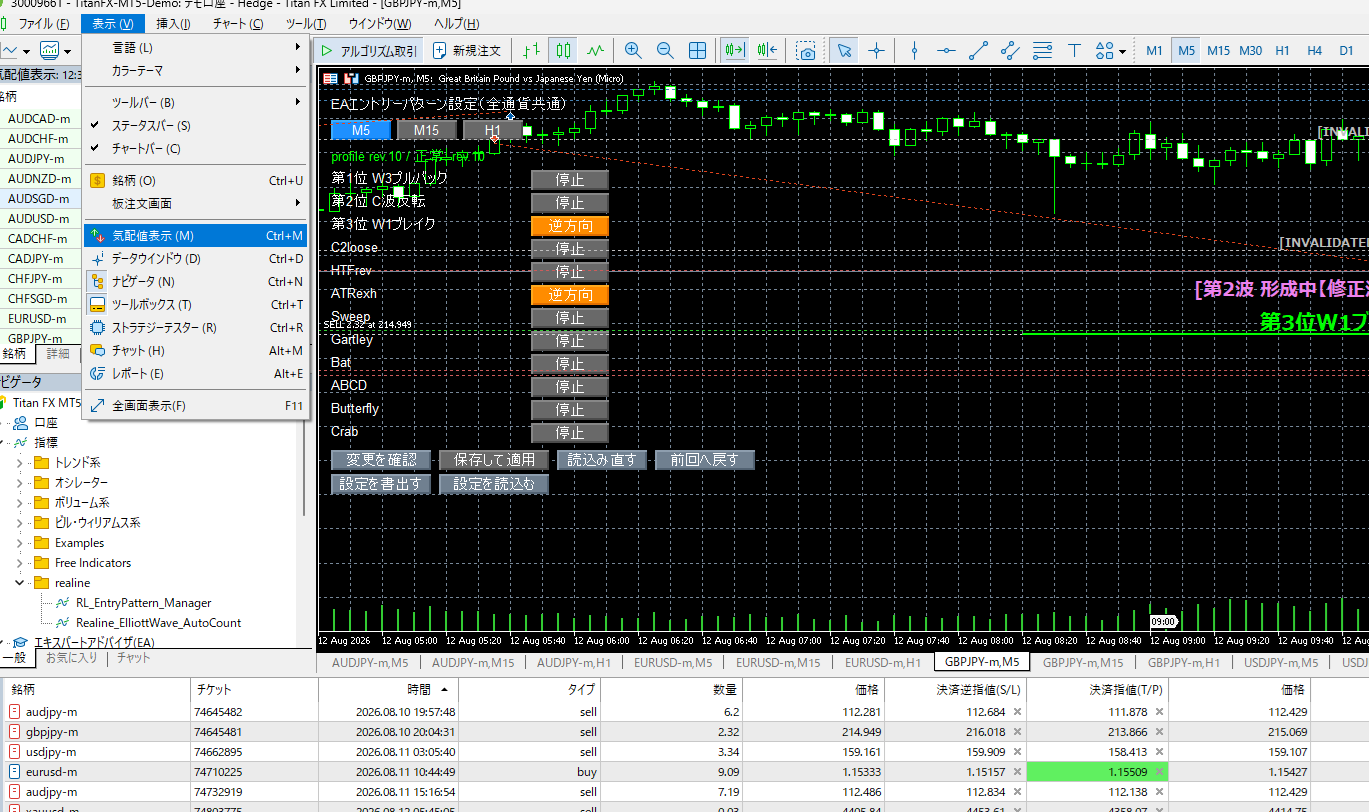Viewport: 1369px width, 812px height.
Task: Switch chart to bar chart display
Action: [x=532, y=50]
